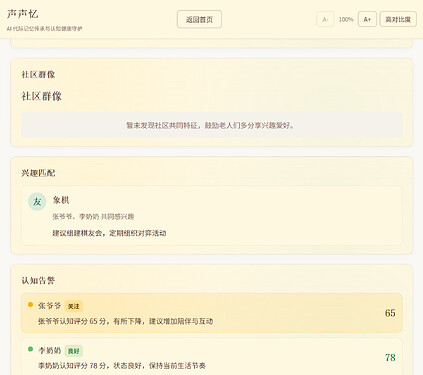423x375 pixels.
Task: Click the 认知告警 section heading
Action: click(38, 281)
